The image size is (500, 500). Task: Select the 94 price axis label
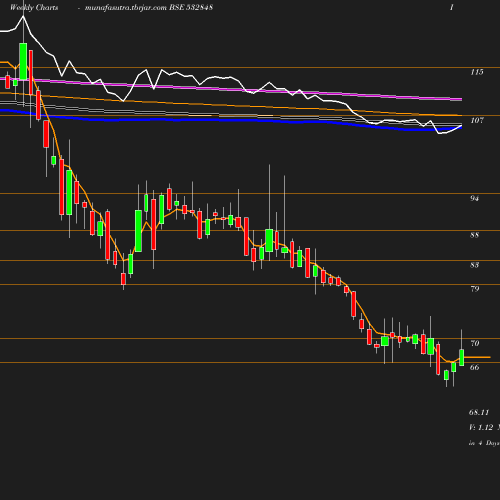pos(475,199)
